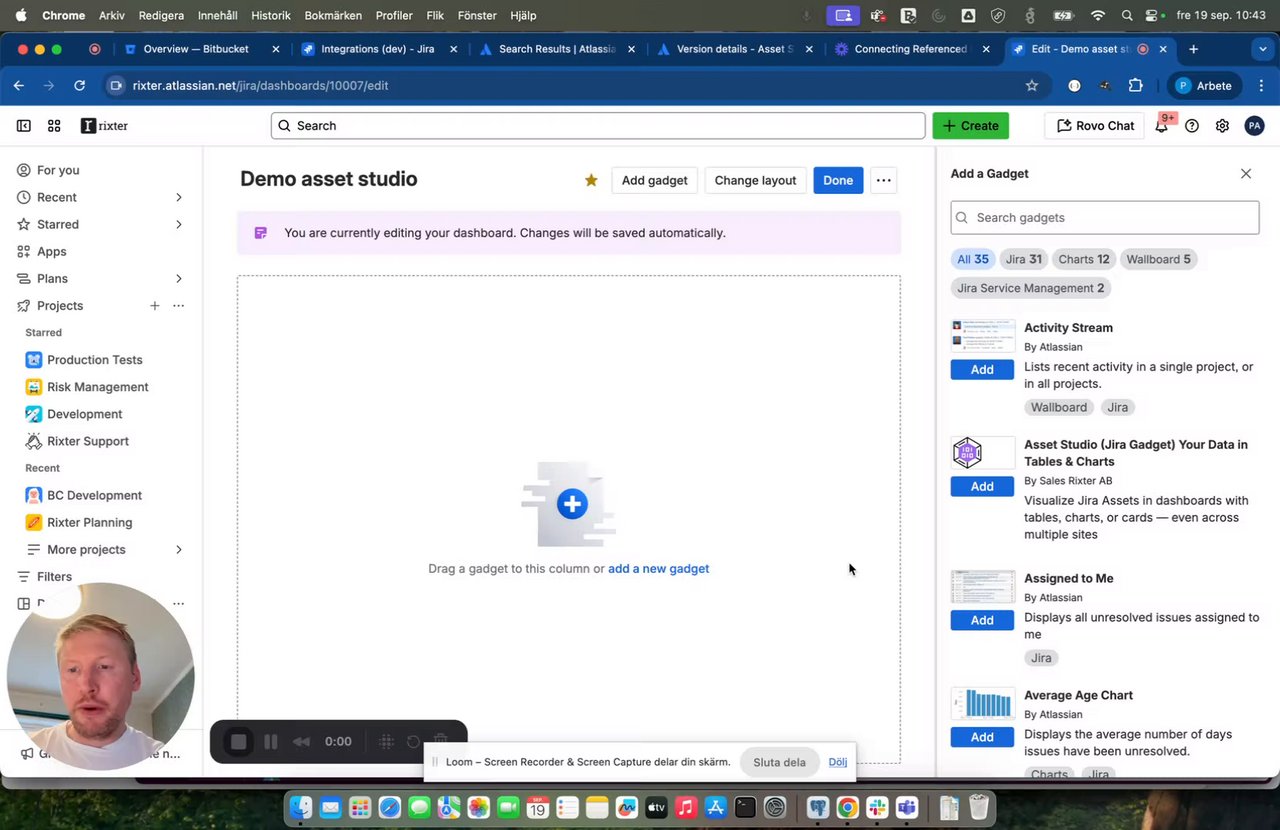The height and width of the screenshot is (830, 1280).
Task: Click the blue plus icon in the empty dashboard column
Action: pyautogui.click(x=572, y=504)
